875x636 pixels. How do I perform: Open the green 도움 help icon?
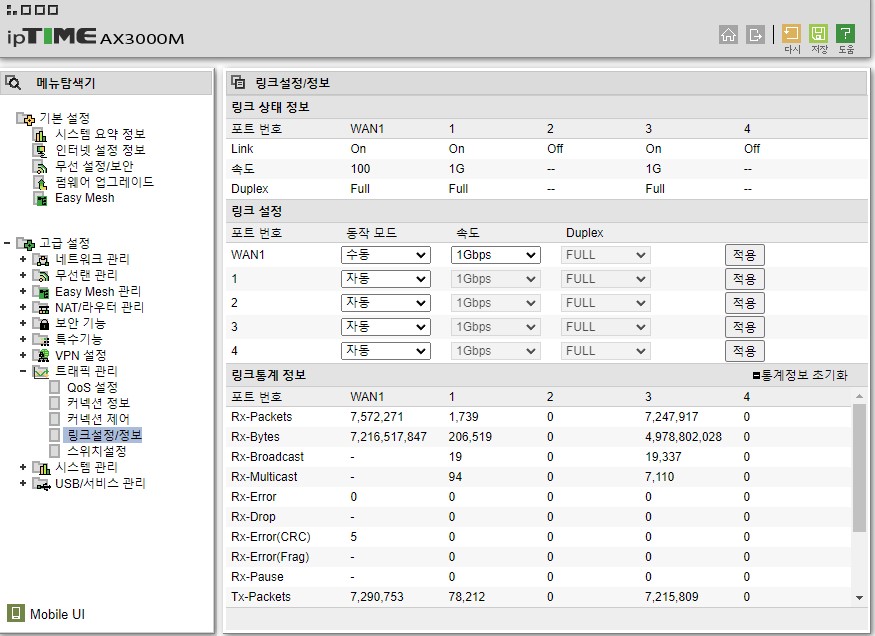pyautogui.click(x=845, y=33)
